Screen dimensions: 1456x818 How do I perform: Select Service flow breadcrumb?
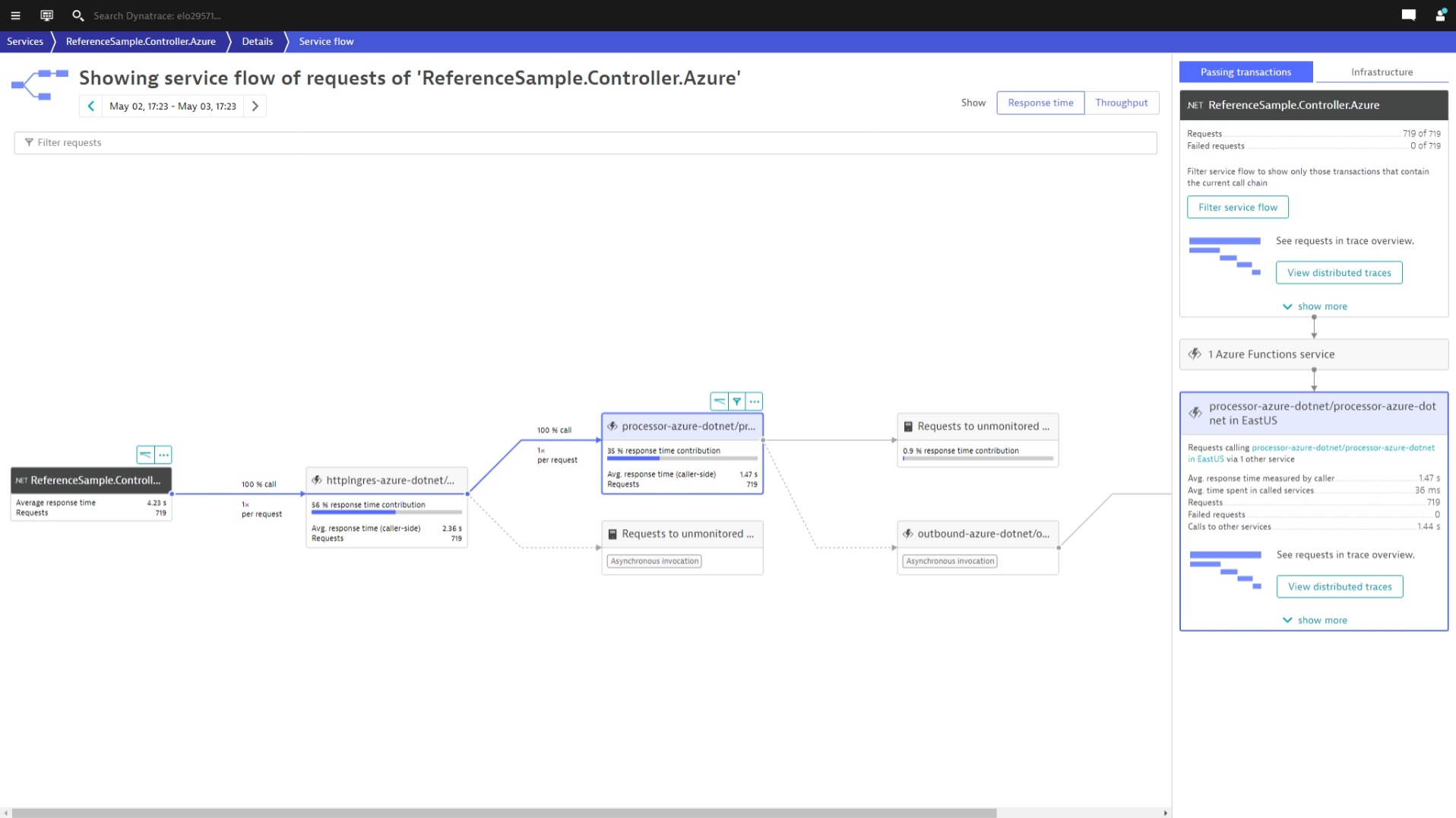(x=326, y=42)
